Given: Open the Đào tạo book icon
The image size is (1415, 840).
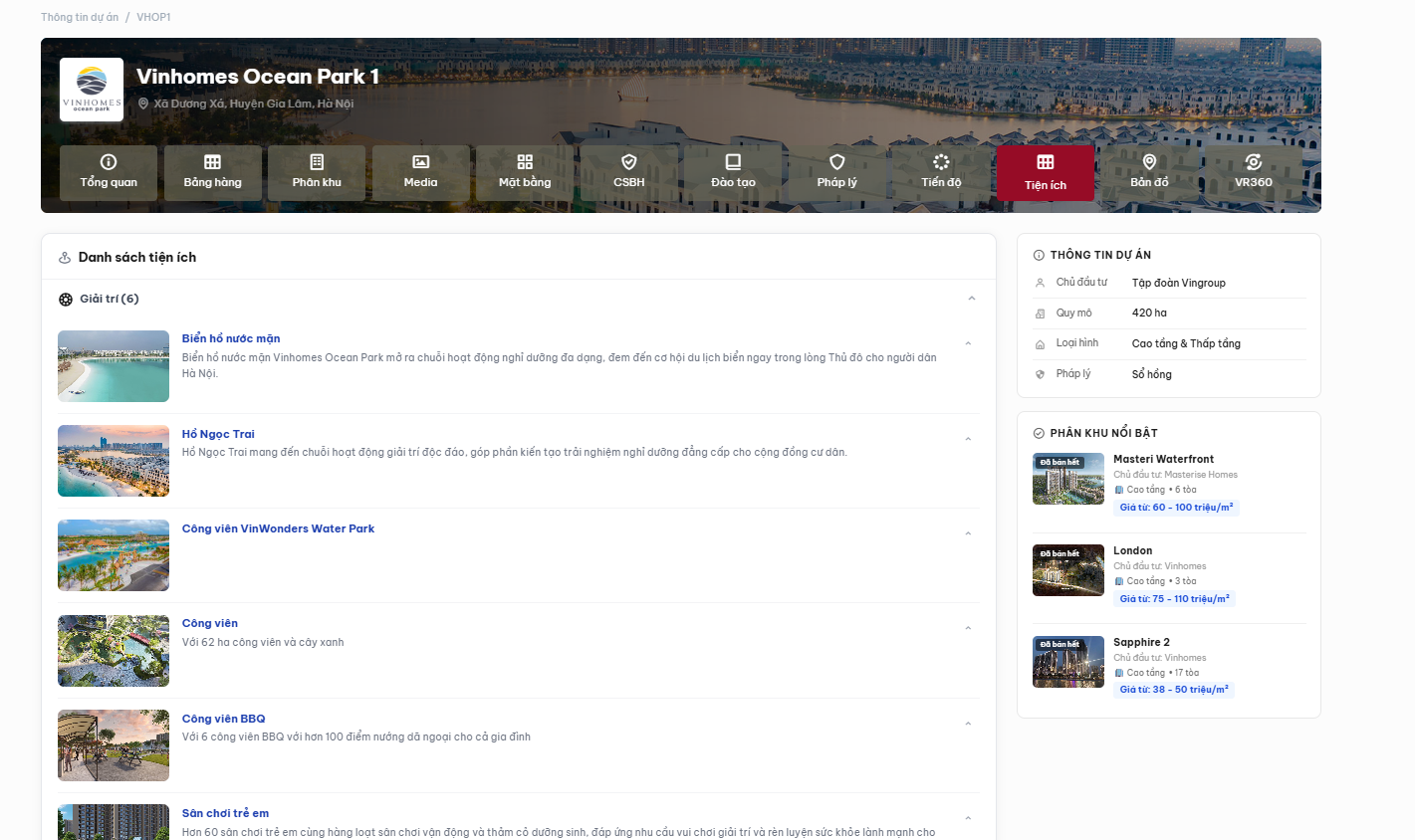Looking at the screenshot, I should tap(733, 162).
